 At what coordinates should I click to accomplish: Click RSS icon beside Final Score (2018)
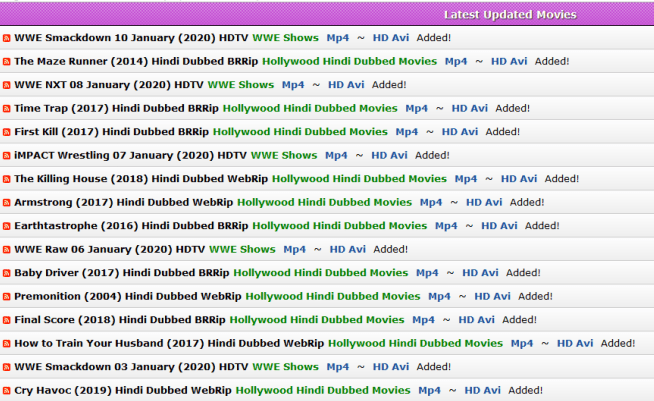[7, 320]
